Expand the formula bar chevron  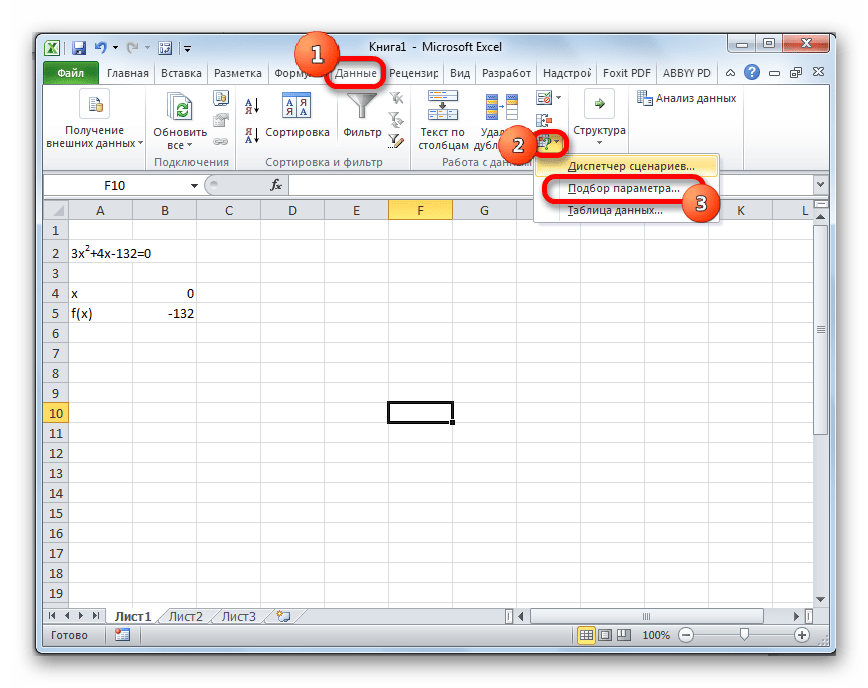coord(820,185)
